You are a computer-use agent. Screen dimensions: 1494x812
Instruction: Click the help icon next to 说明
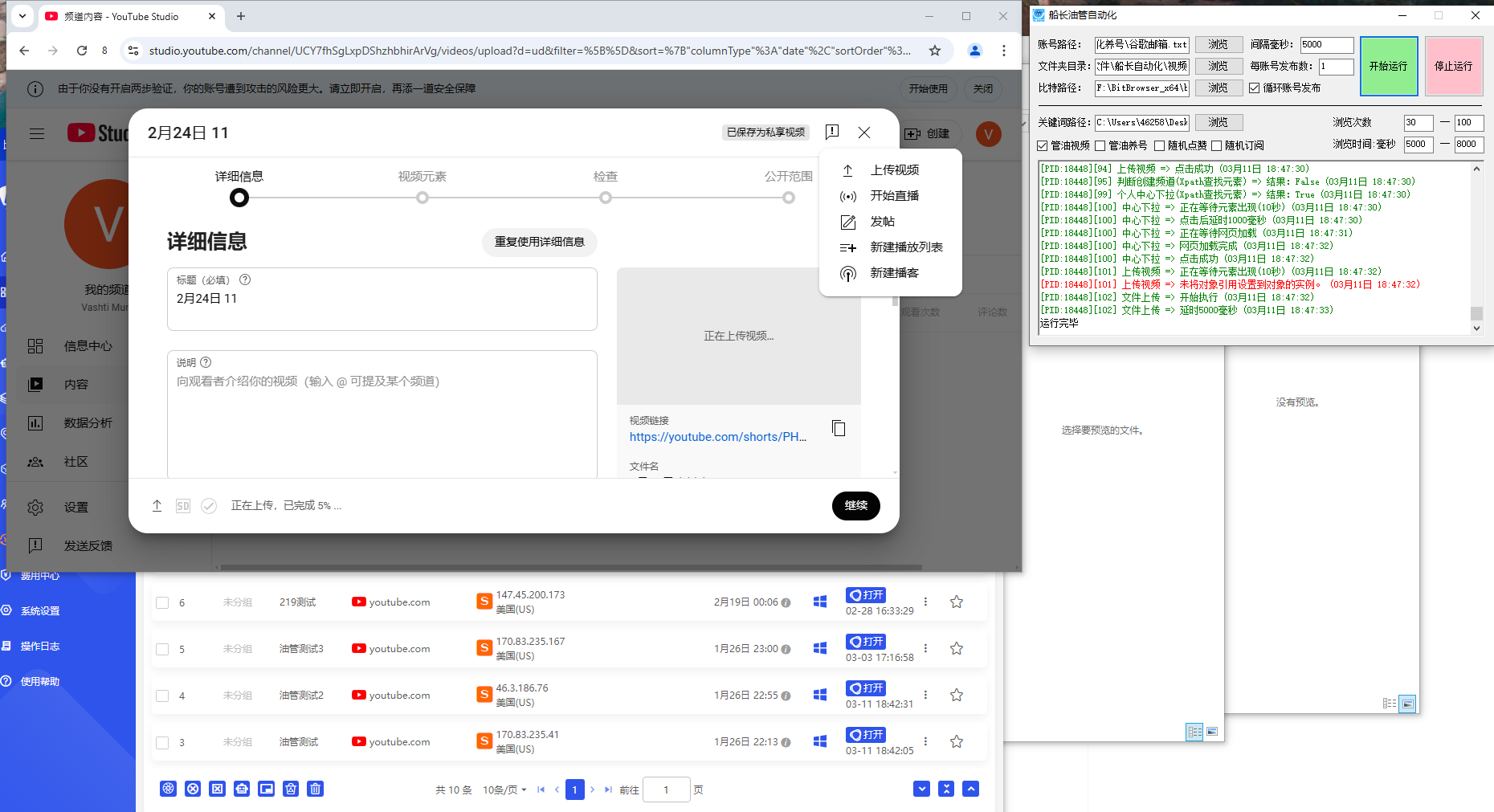click(x=206, y=362)
